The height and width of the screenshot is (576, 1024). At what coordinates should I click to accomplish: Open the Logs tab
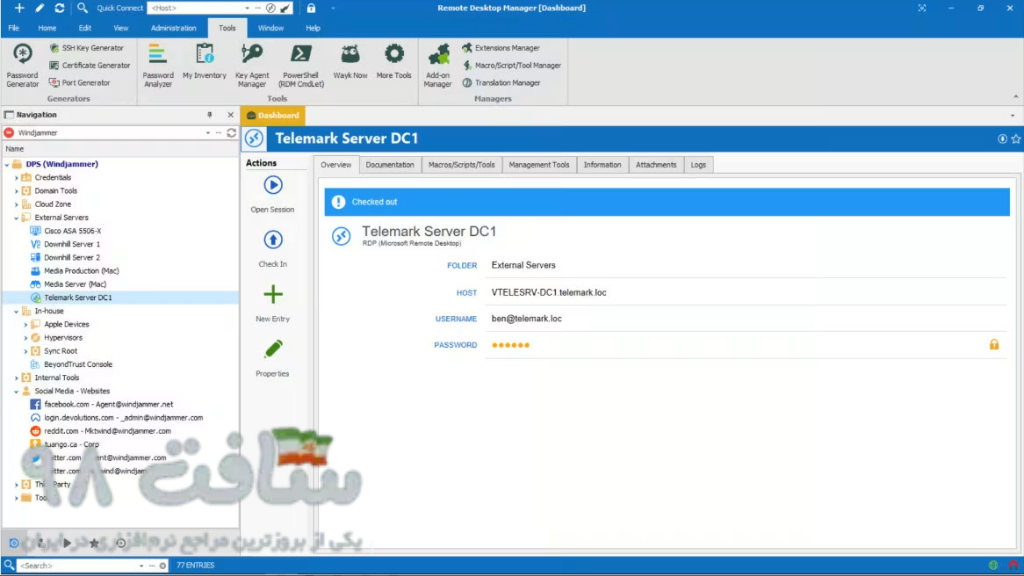click(698, 165)
